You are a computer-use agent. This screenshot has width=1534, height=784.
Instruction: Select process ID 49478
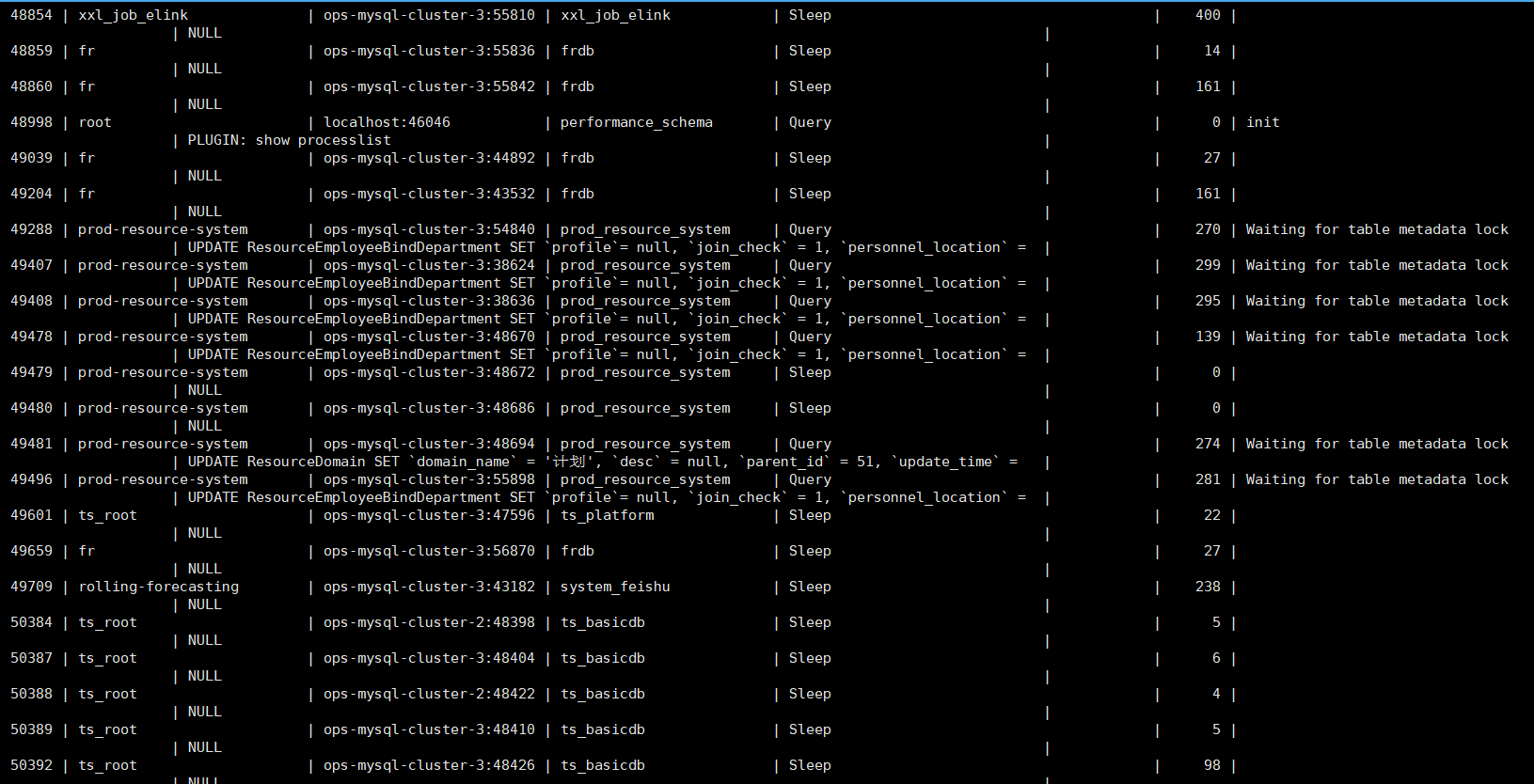(32, 337)
